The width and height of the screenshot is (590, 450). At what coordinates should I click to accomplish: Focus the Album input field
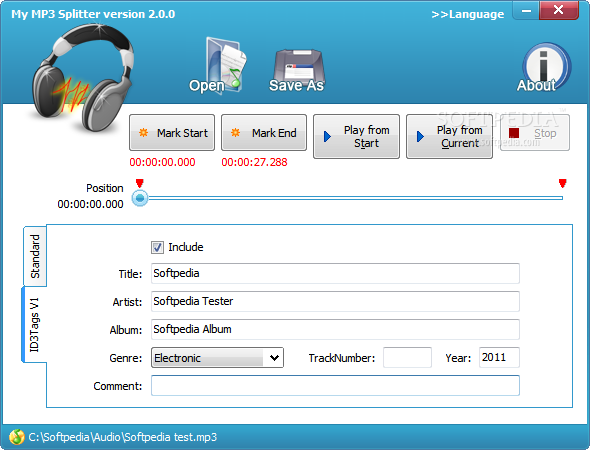pos(335,329)
